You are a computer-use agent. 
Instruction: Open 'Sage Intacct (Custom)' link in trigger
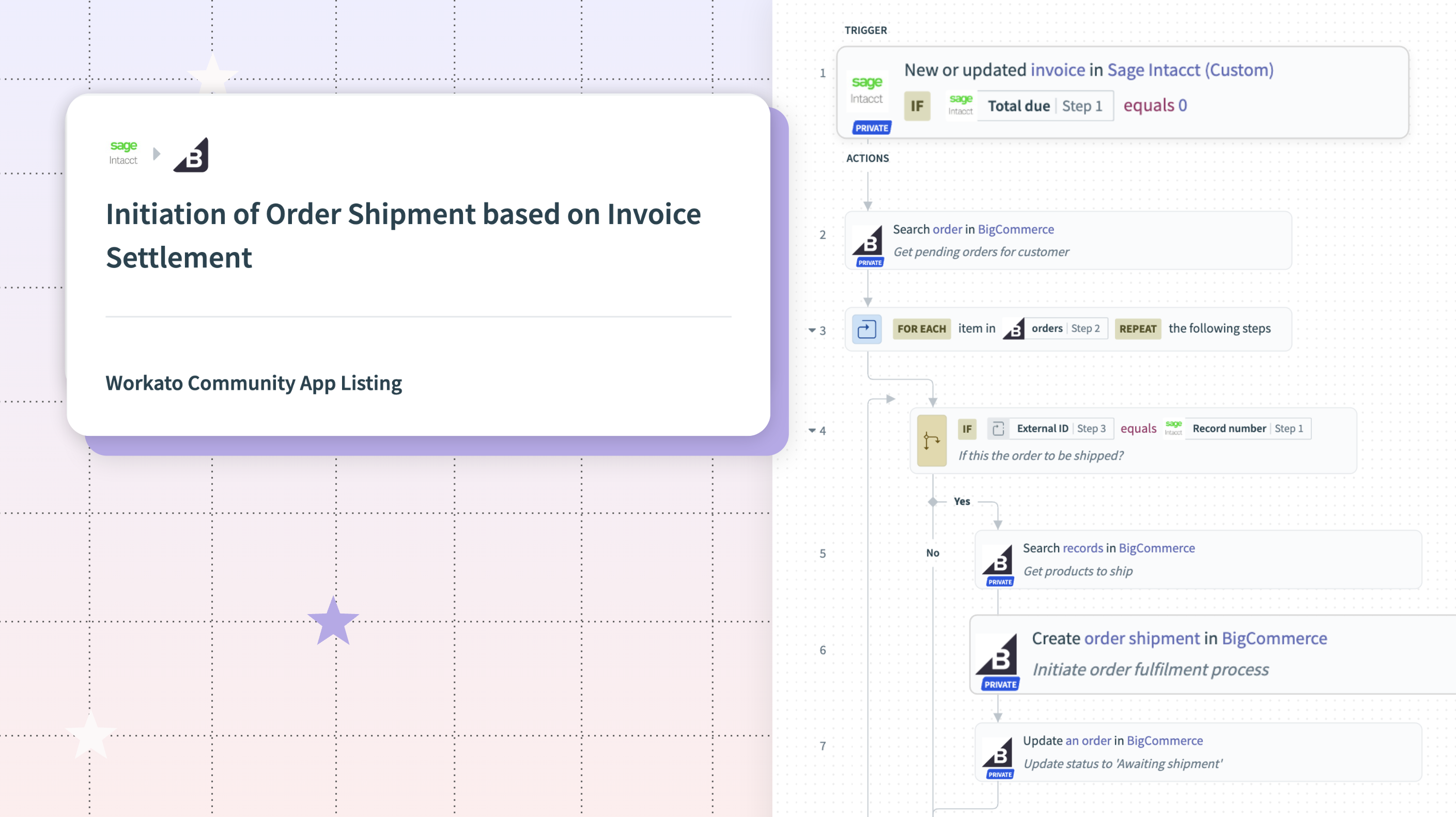(1190, 70)
